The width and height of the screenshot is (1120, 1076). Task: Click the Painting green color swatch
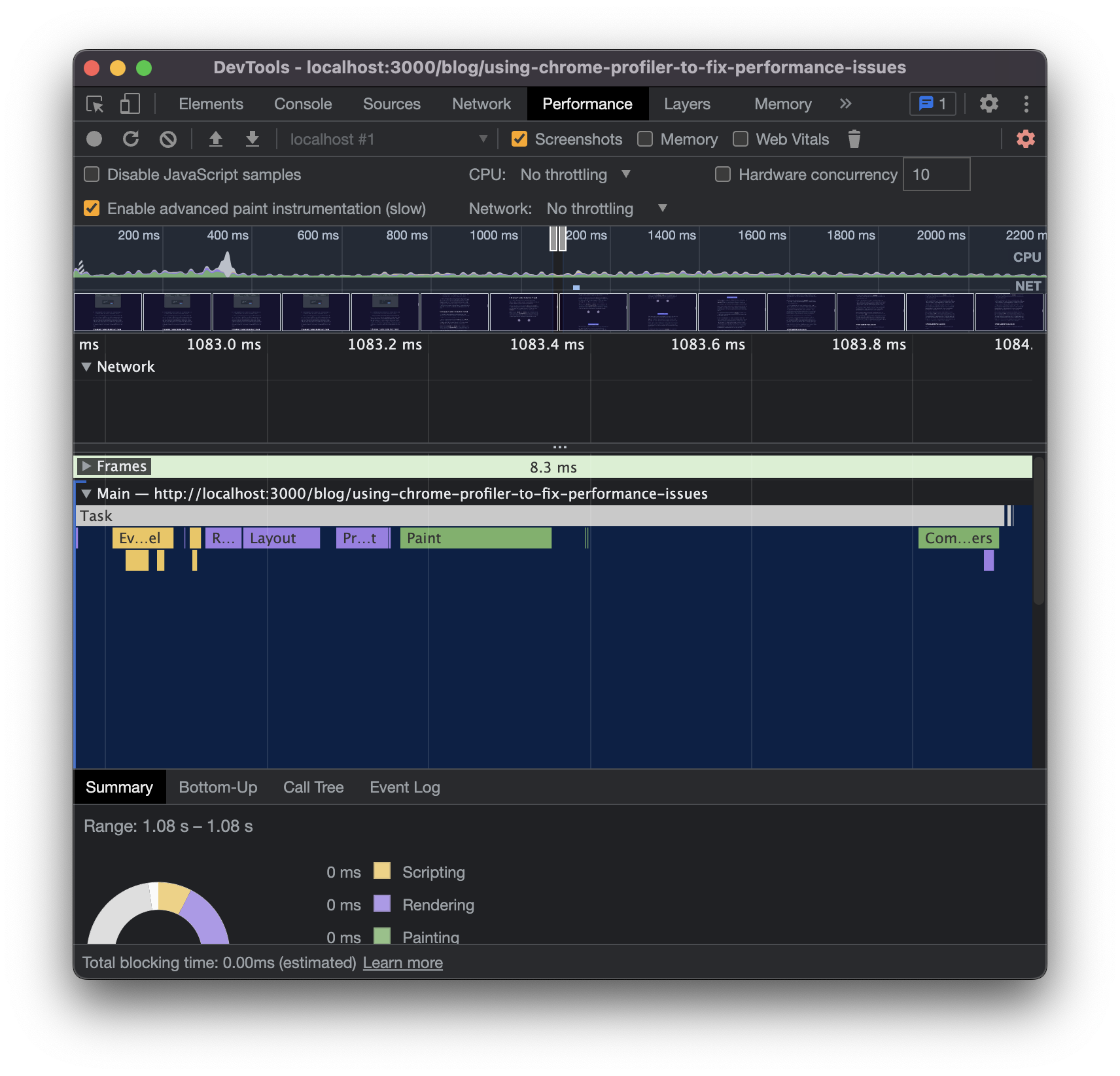click(x=382, y=936)
